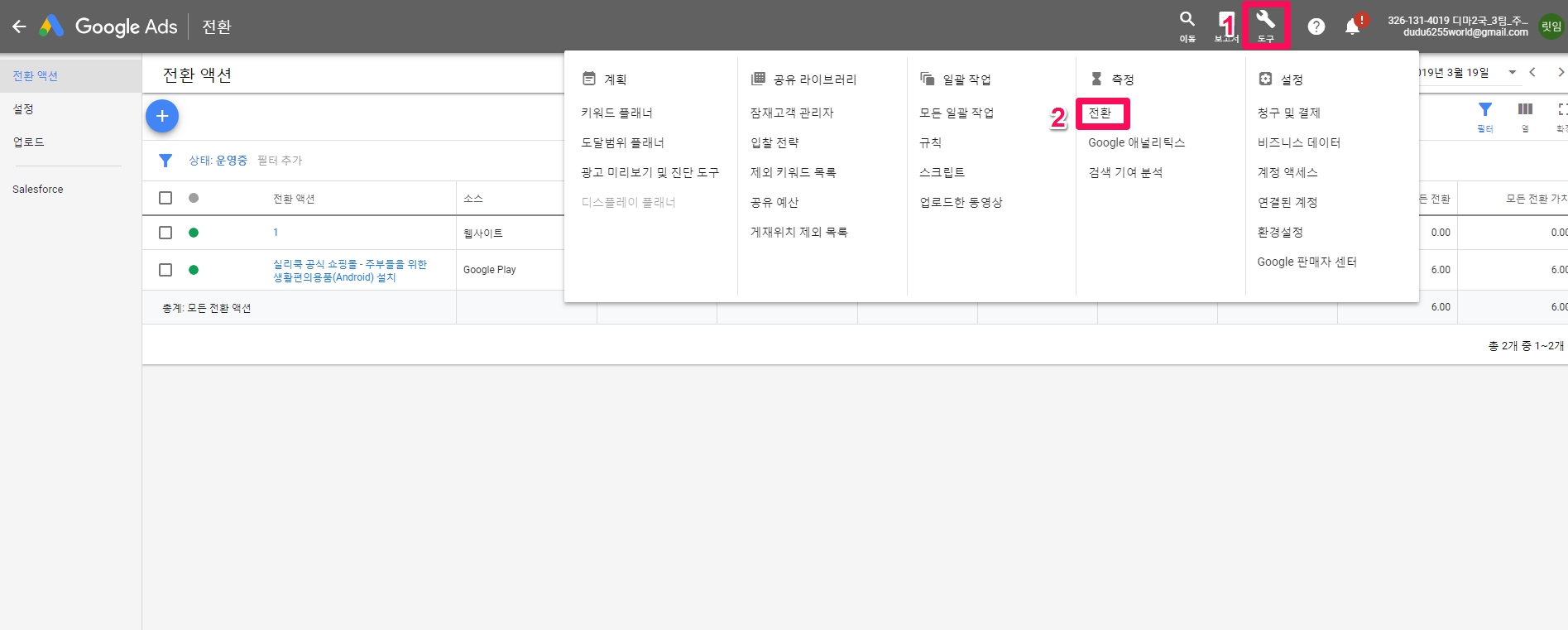Toggle the select-all checkbox in table header
This screenshot has width=1568, height=630.
pos(165,198)
